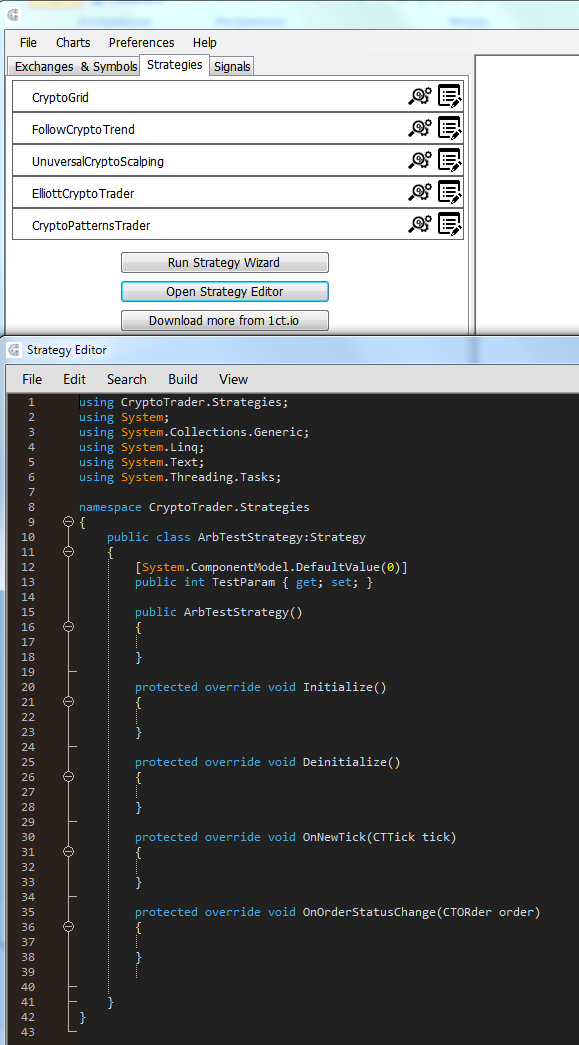Open the Preferences menu
The width and height of the screenshot is (579, 1045).
(x=141, y=43)
